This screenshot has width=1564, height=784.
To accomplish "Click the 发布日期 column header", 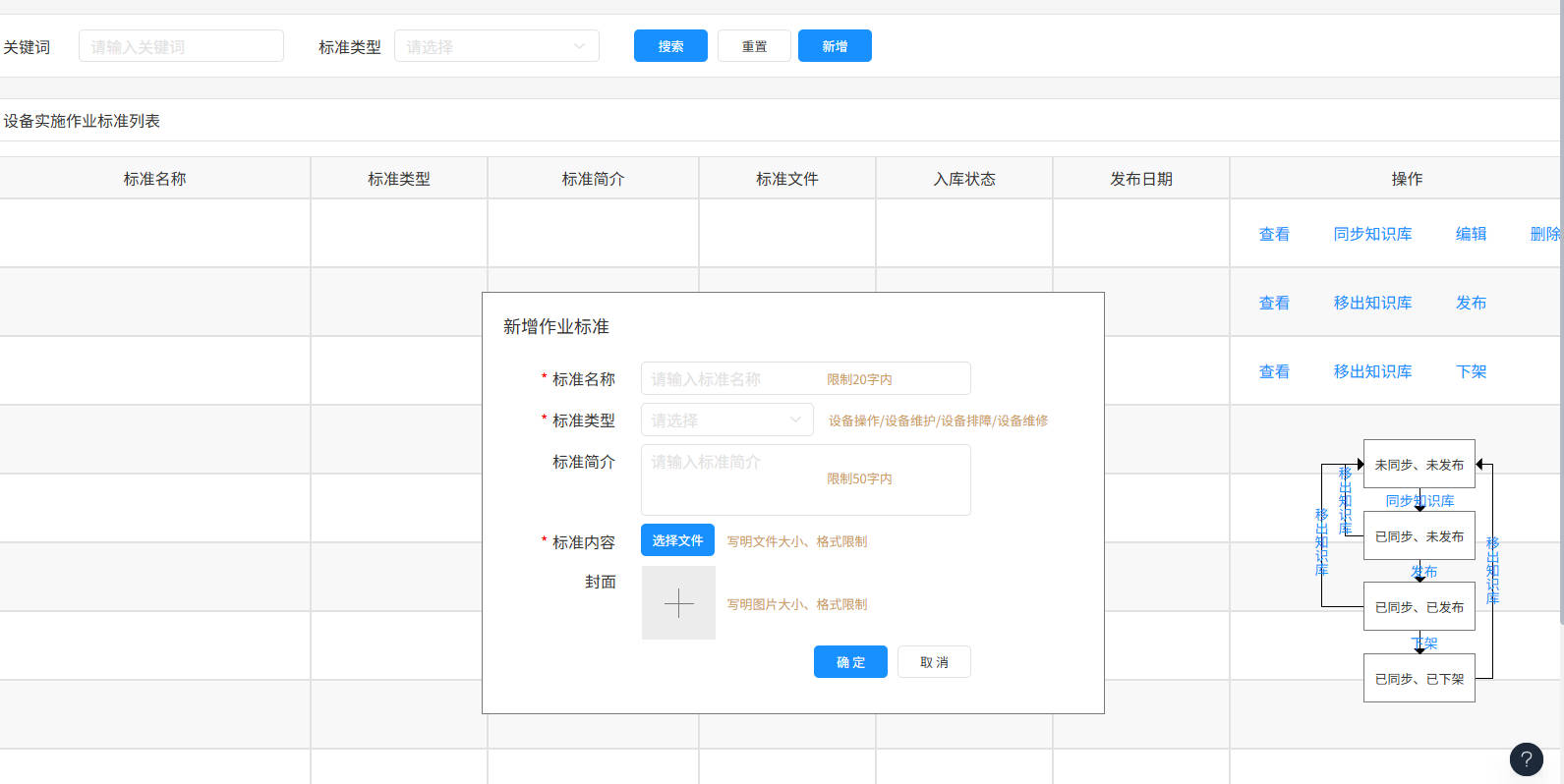I will point(1141,179).
